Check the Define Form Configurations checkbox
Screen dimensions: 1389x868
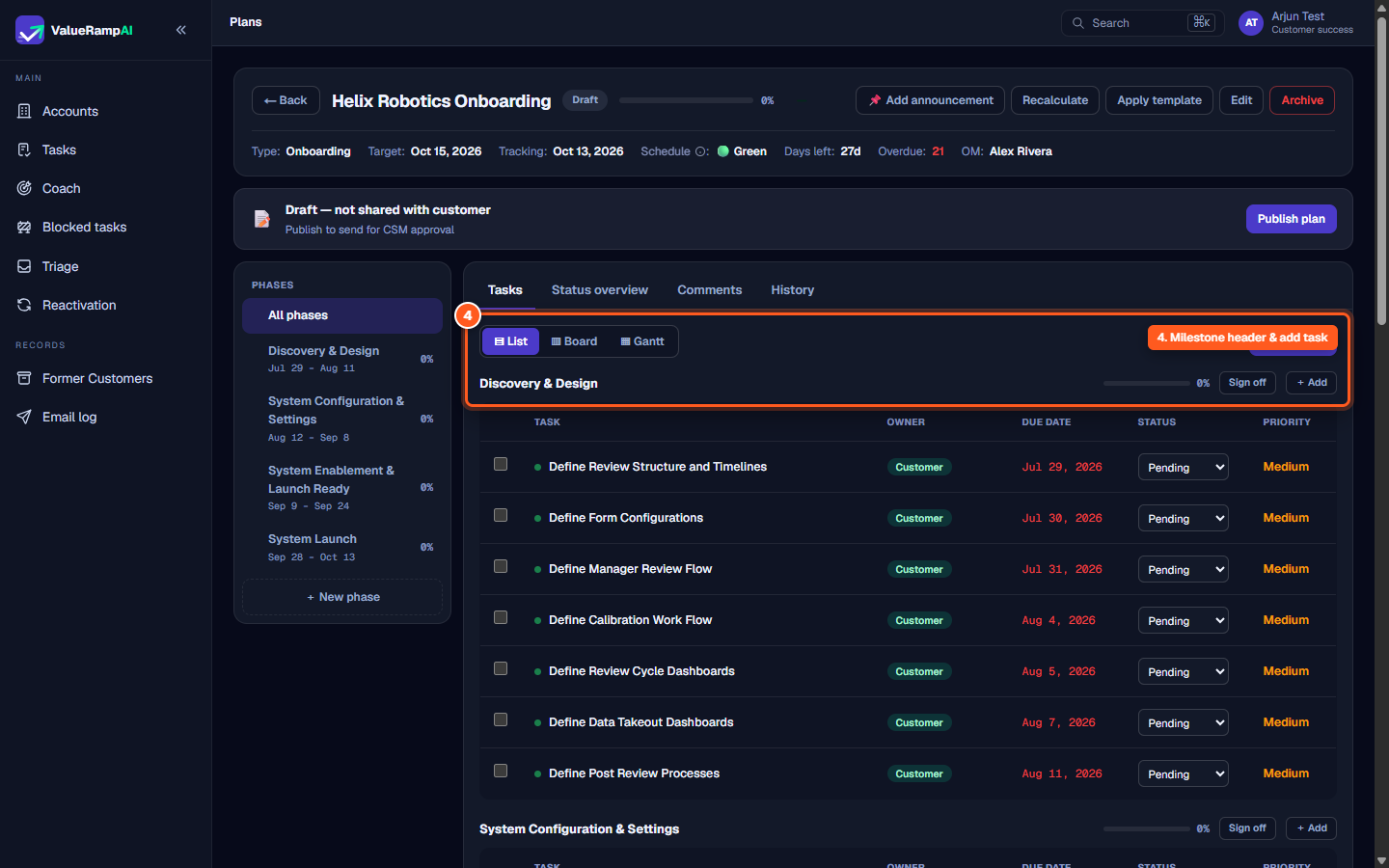click(x=501, y=515)
